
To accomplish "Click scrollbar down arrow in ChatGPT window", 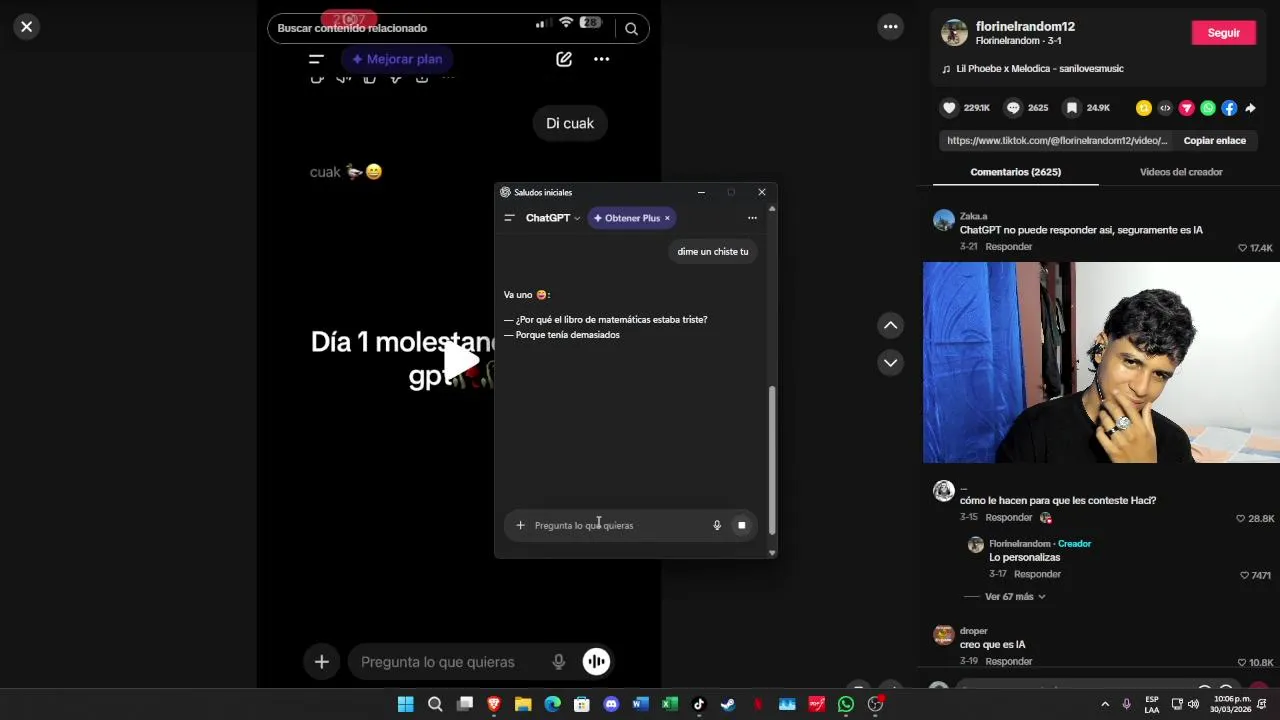I will coord(771,553).
